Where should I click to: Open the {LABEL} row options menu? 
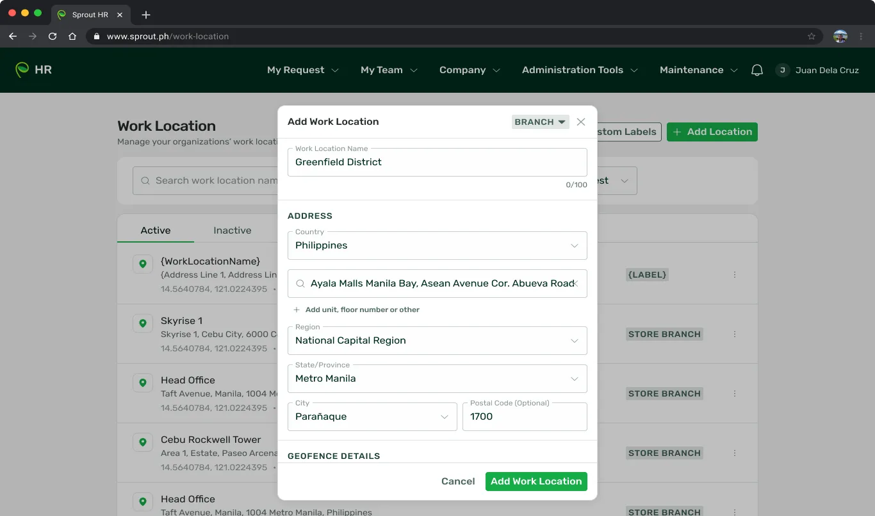734,274
